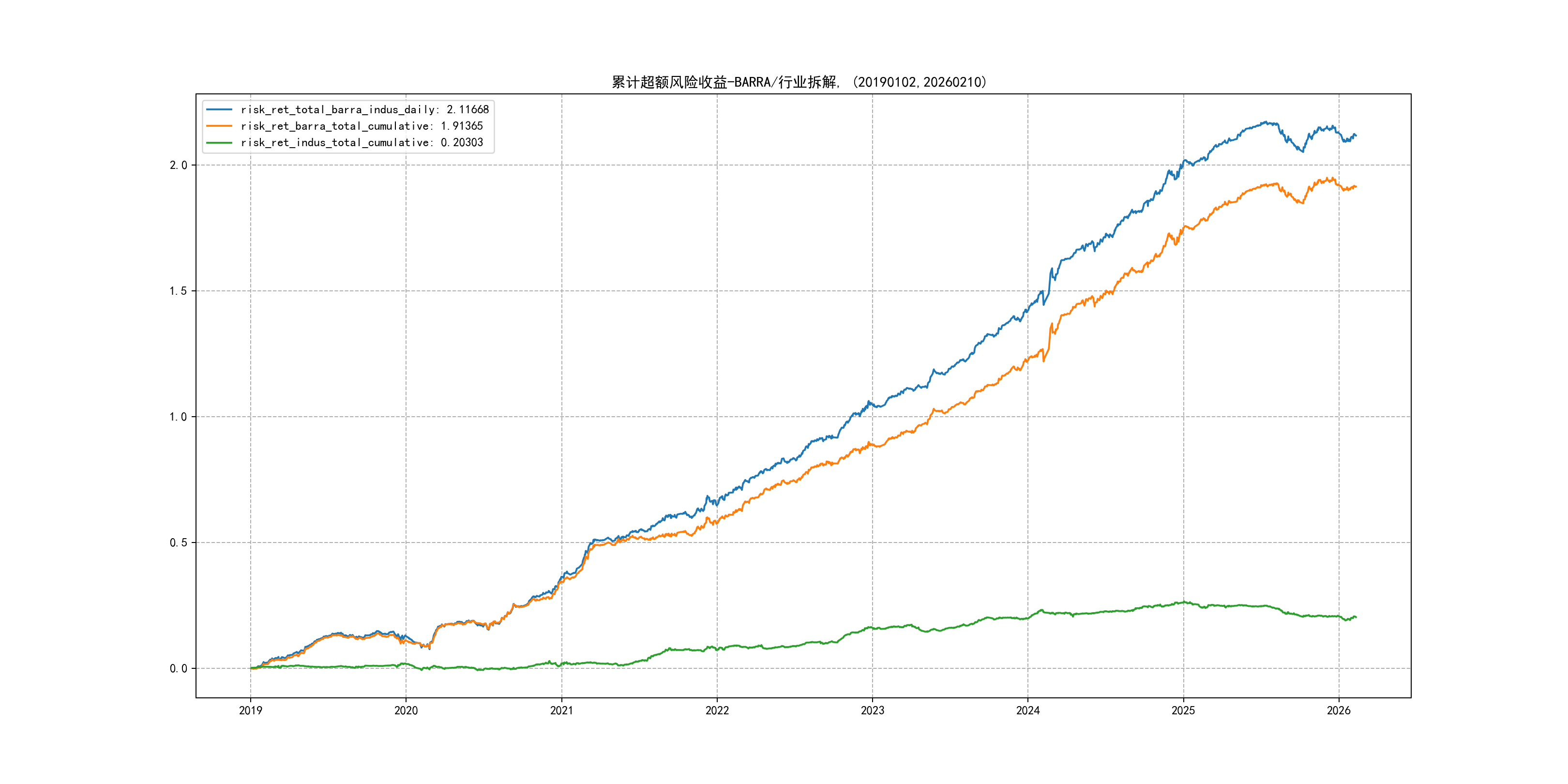Viewport: 1568px width, 784px height.
Task: Click the 2021 x-axis tick label
Action: pyautogui.click(x=561, y=710)
